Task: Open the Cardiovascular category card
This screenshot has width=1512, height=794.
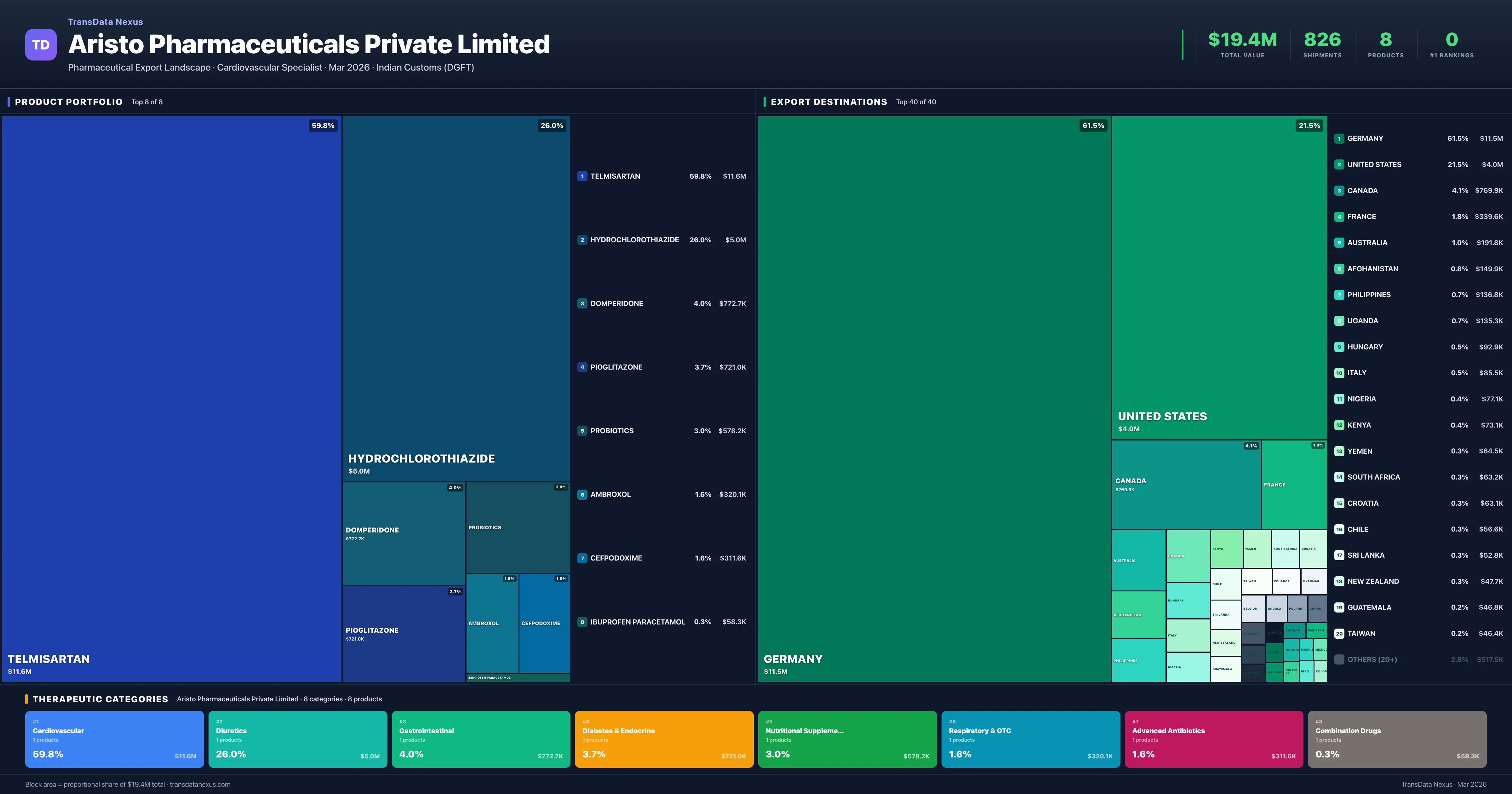Action: (x=114, y=739)
